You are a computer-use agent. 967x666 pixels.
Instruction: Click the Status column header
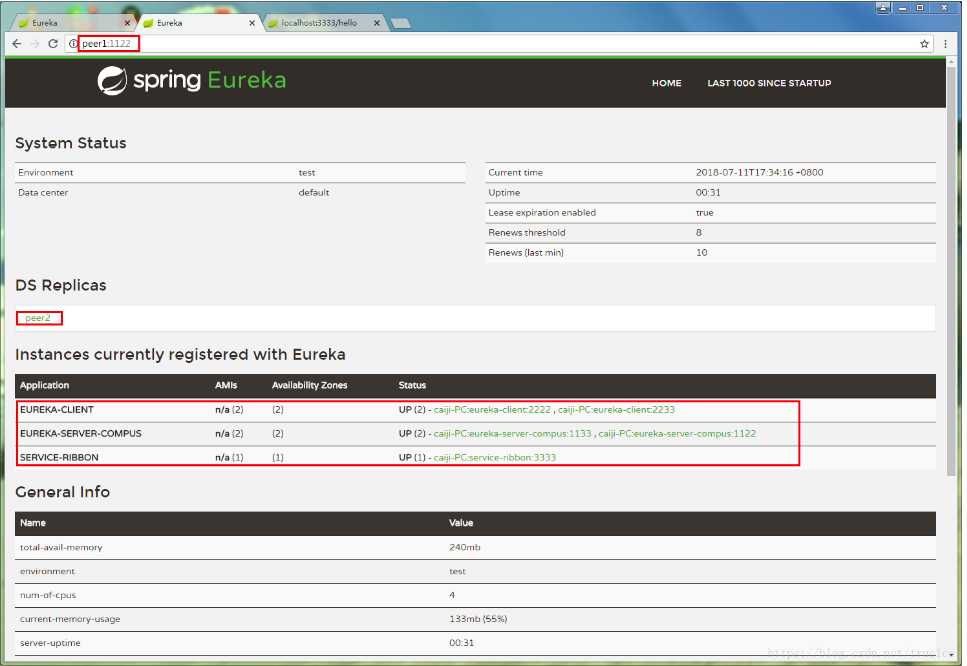coord(412,385)
